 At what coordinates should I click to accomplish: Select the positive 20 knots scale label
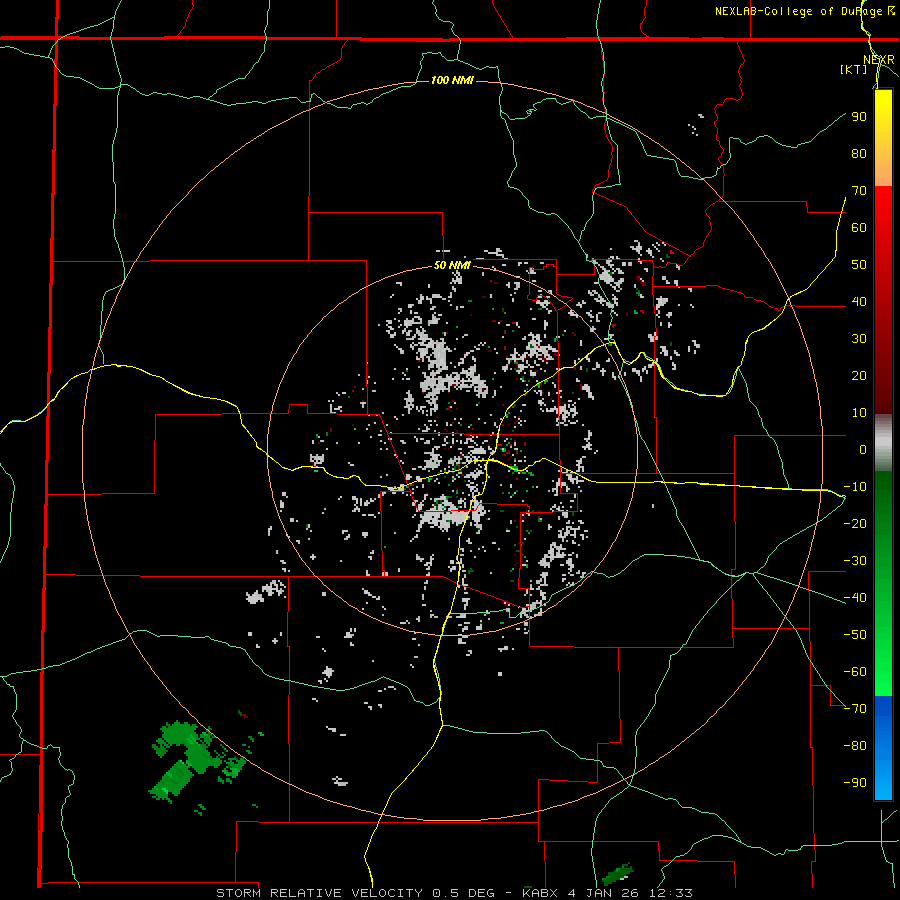tap(859, 375)
